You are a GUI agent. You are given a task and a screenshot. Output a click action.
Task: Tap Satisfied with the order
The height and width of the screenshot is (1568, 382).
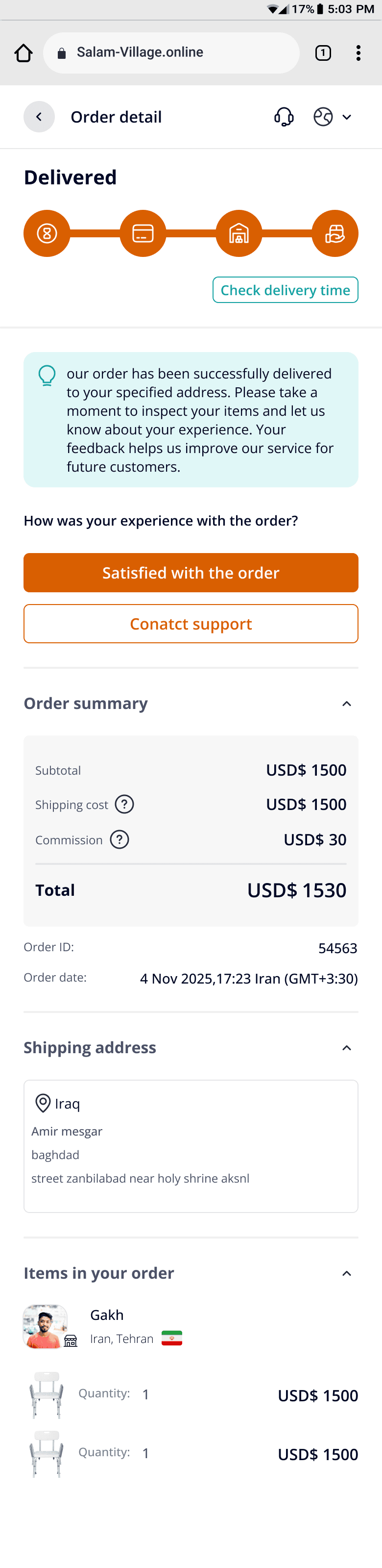(191, 572)
